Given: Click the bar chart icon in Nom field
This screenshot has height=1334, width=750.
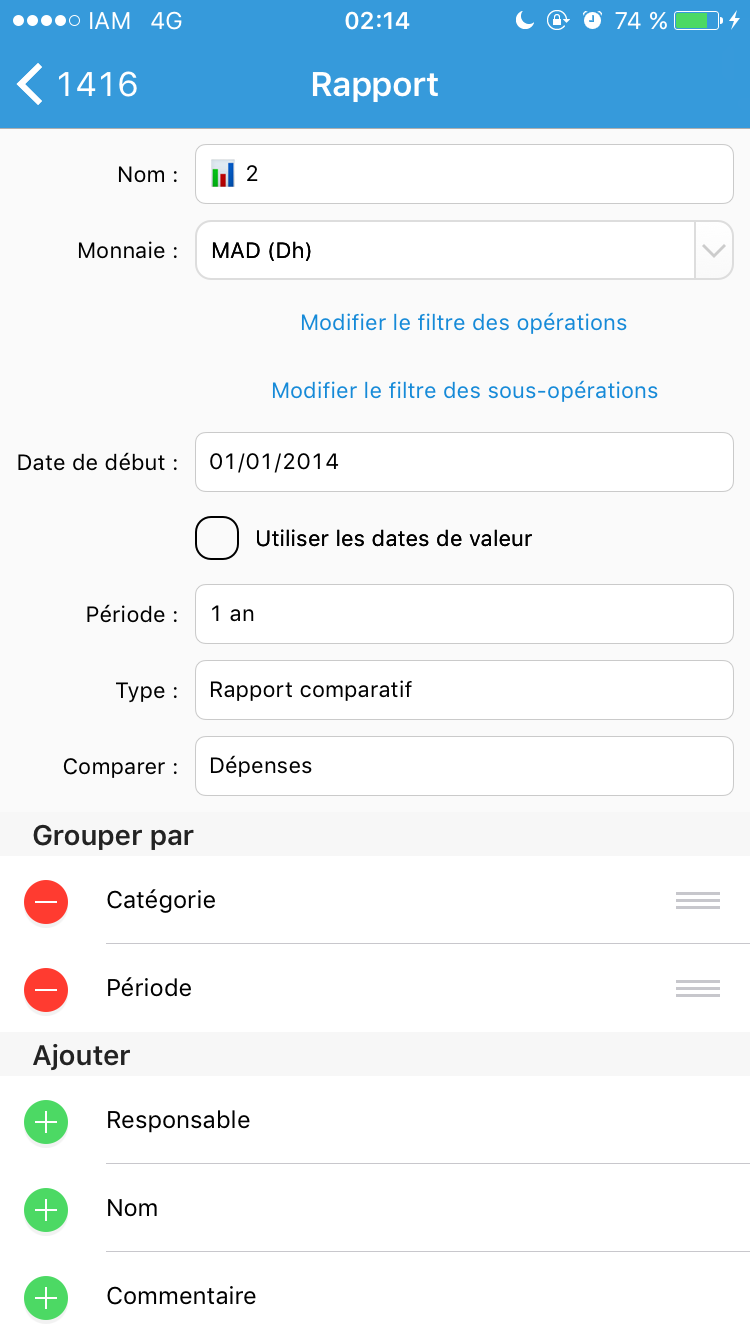Looking at the screenshot, I should pyautogui.click(x=223, y=174).
